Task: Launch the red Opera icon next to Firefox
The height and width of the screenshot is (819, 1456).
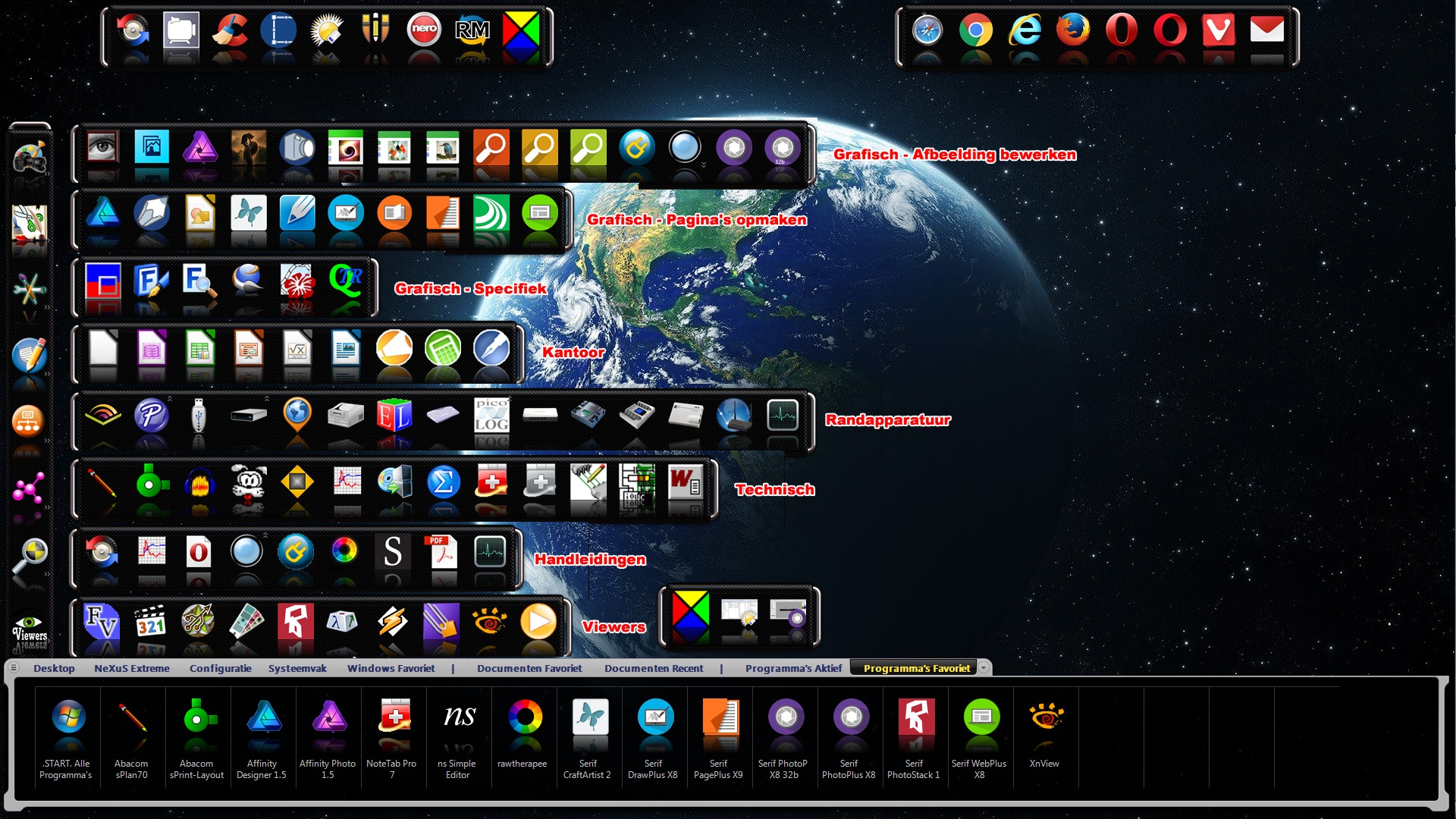Action: [1122, 31]
